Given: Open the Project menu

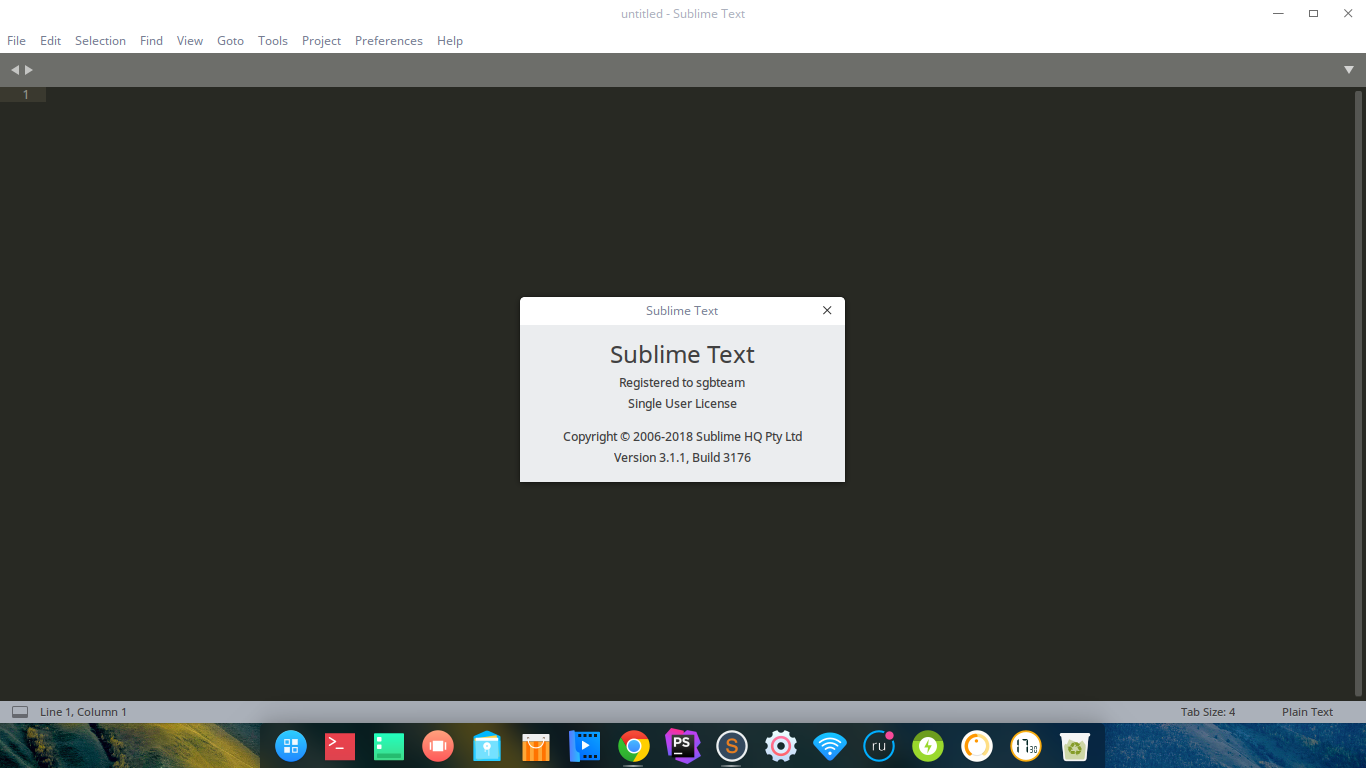Looking at the screenshot, I should pyautogui.click(x=322, y=41).
